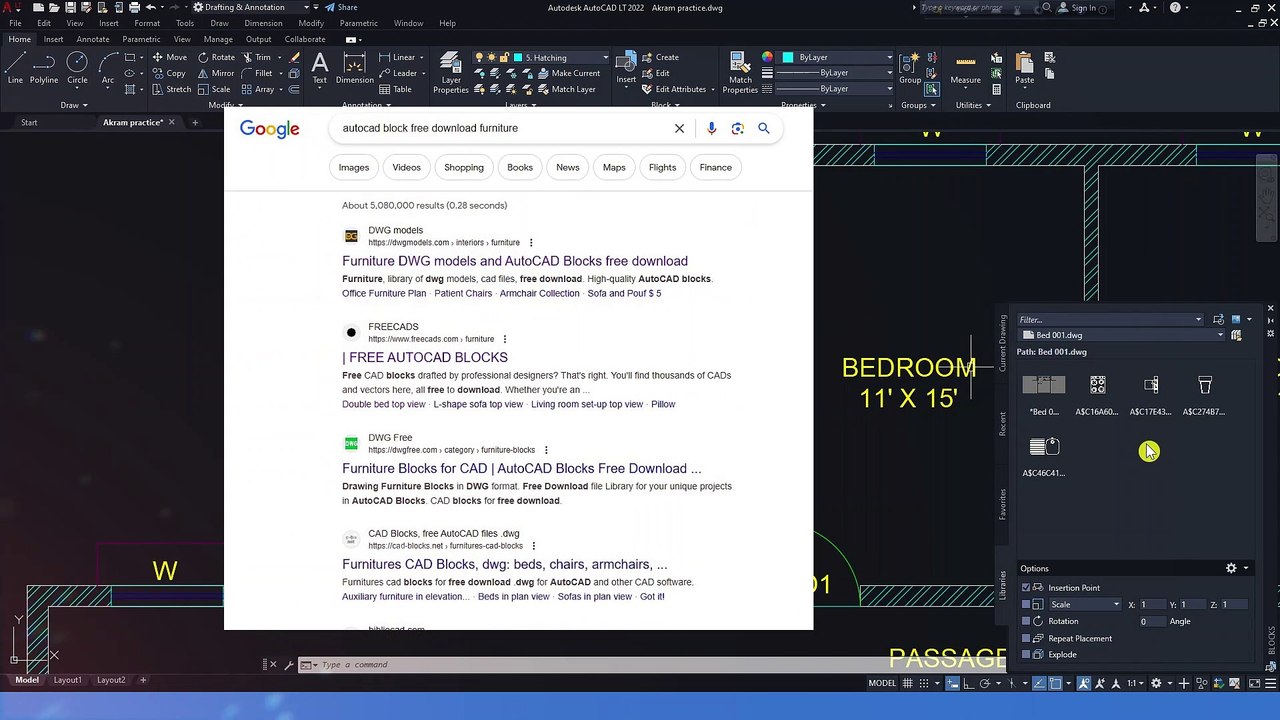Select the Circle tool
Screen dimensions: 1280x720
77,68
